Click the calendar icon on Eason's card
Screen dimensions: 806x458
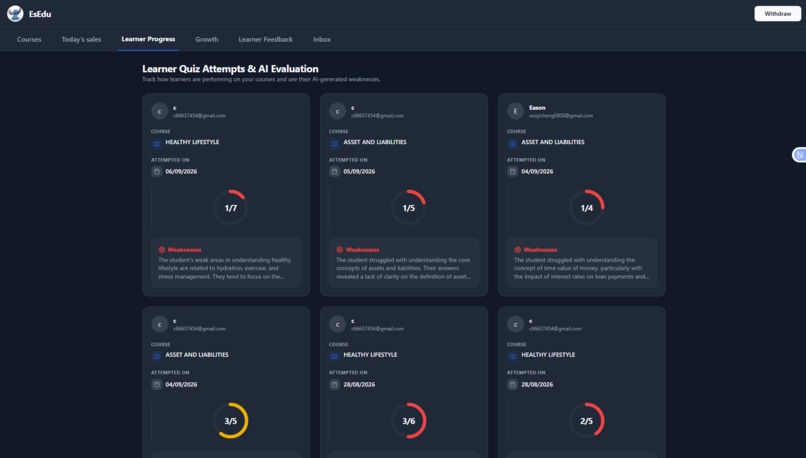[512, 172]
